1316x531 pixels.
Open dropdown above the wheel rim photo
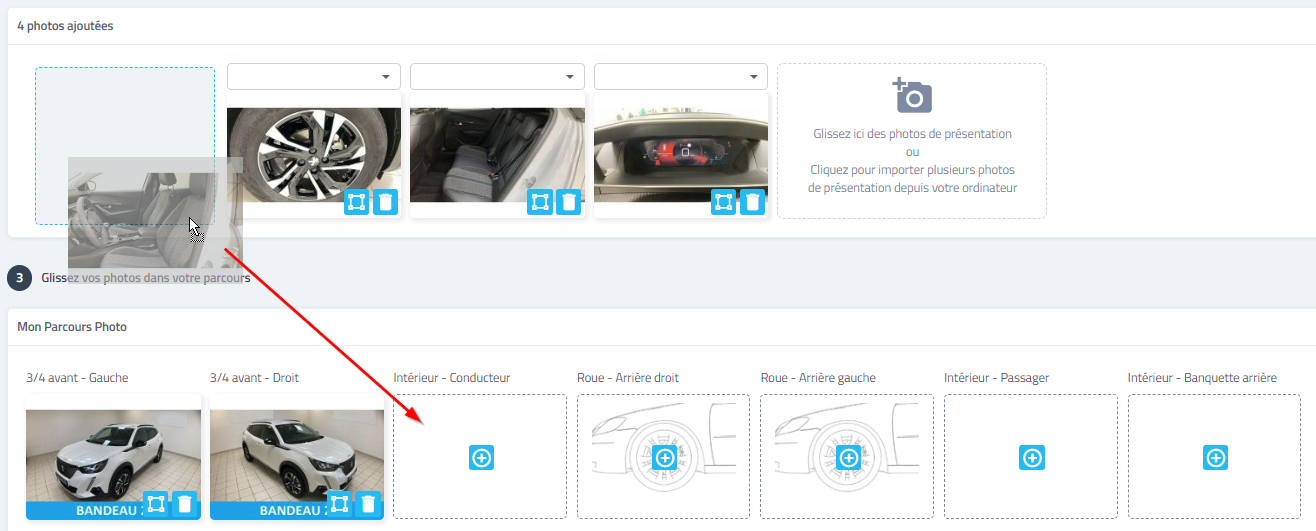point(314,77)
